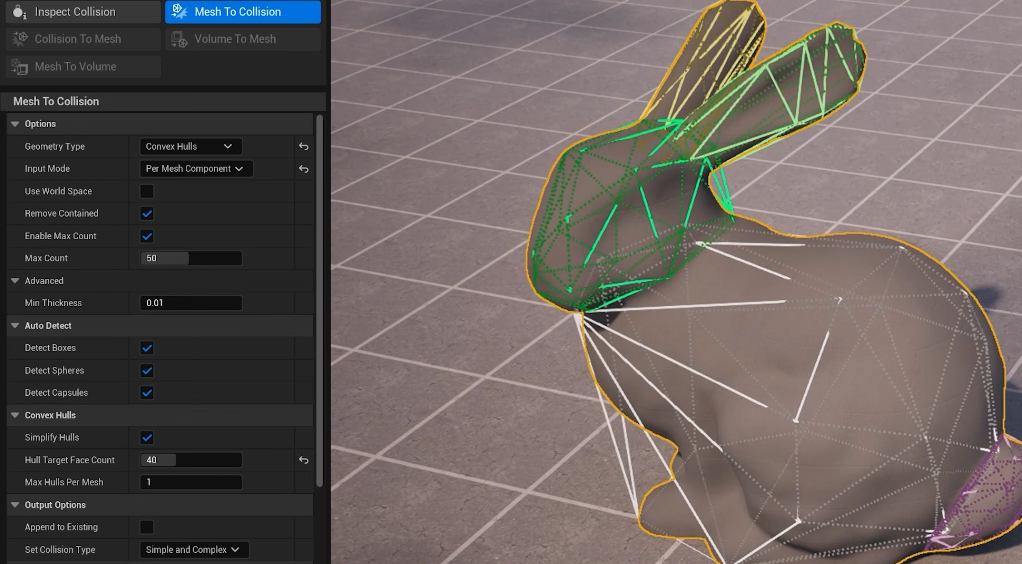1022x564 pixels.
Task: Toggle Use World Space checkbox
Action: [147, 191]
